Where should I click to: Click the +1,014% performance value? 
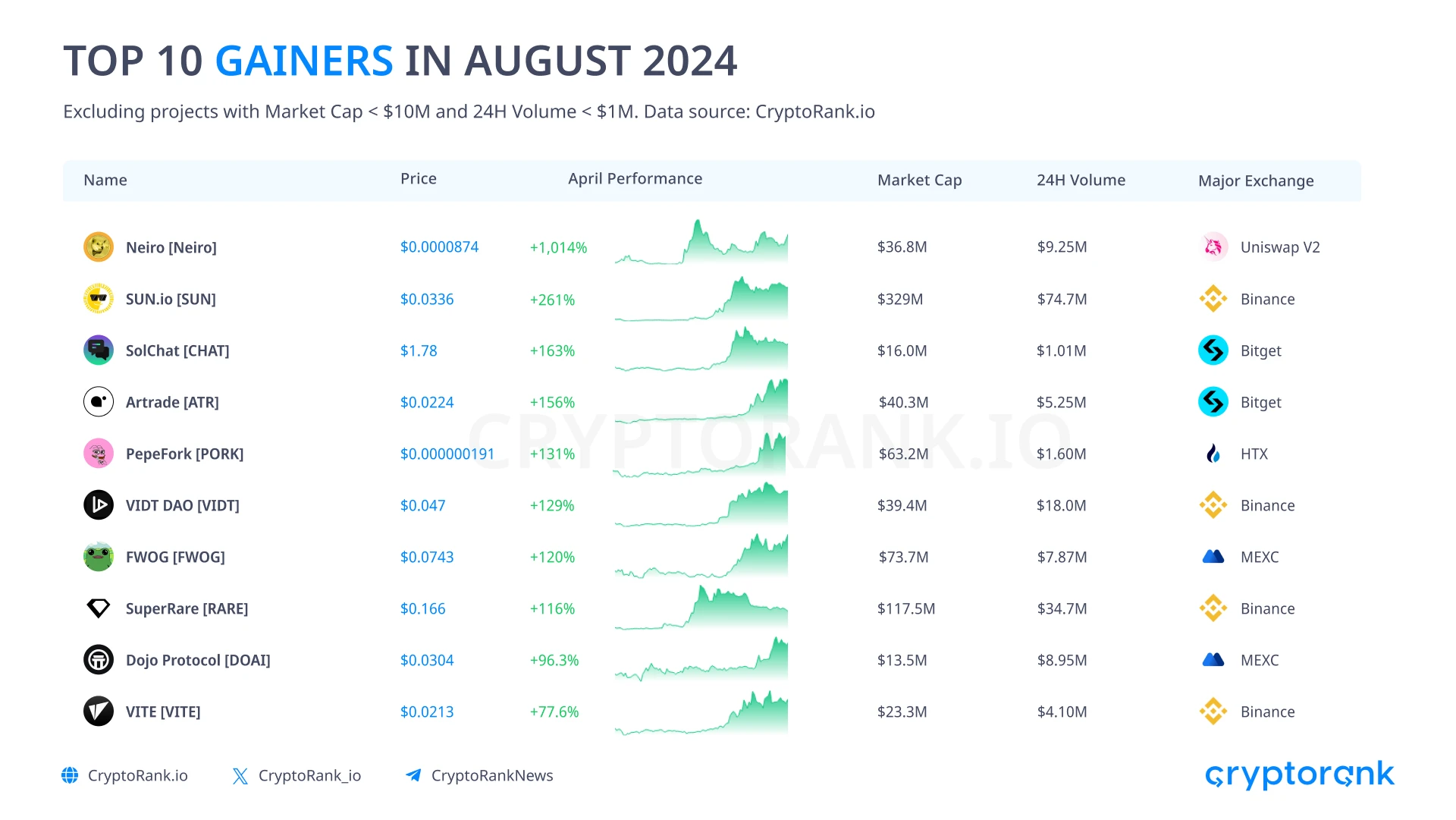click(559, 247)
